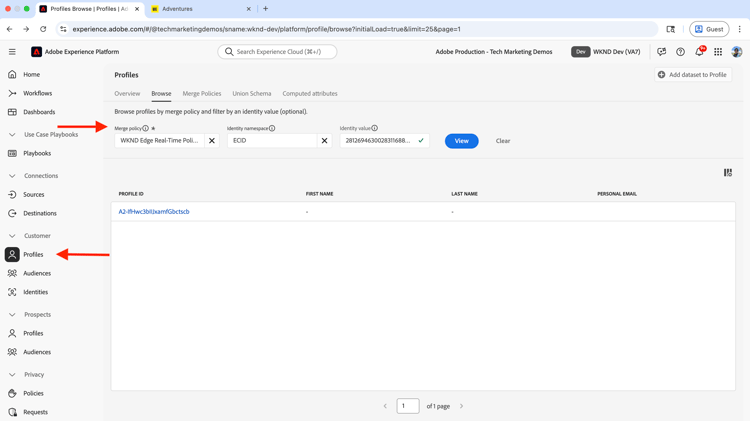Open Customer Audiences in sidebar
750x421 pixels.
(37, 273)
